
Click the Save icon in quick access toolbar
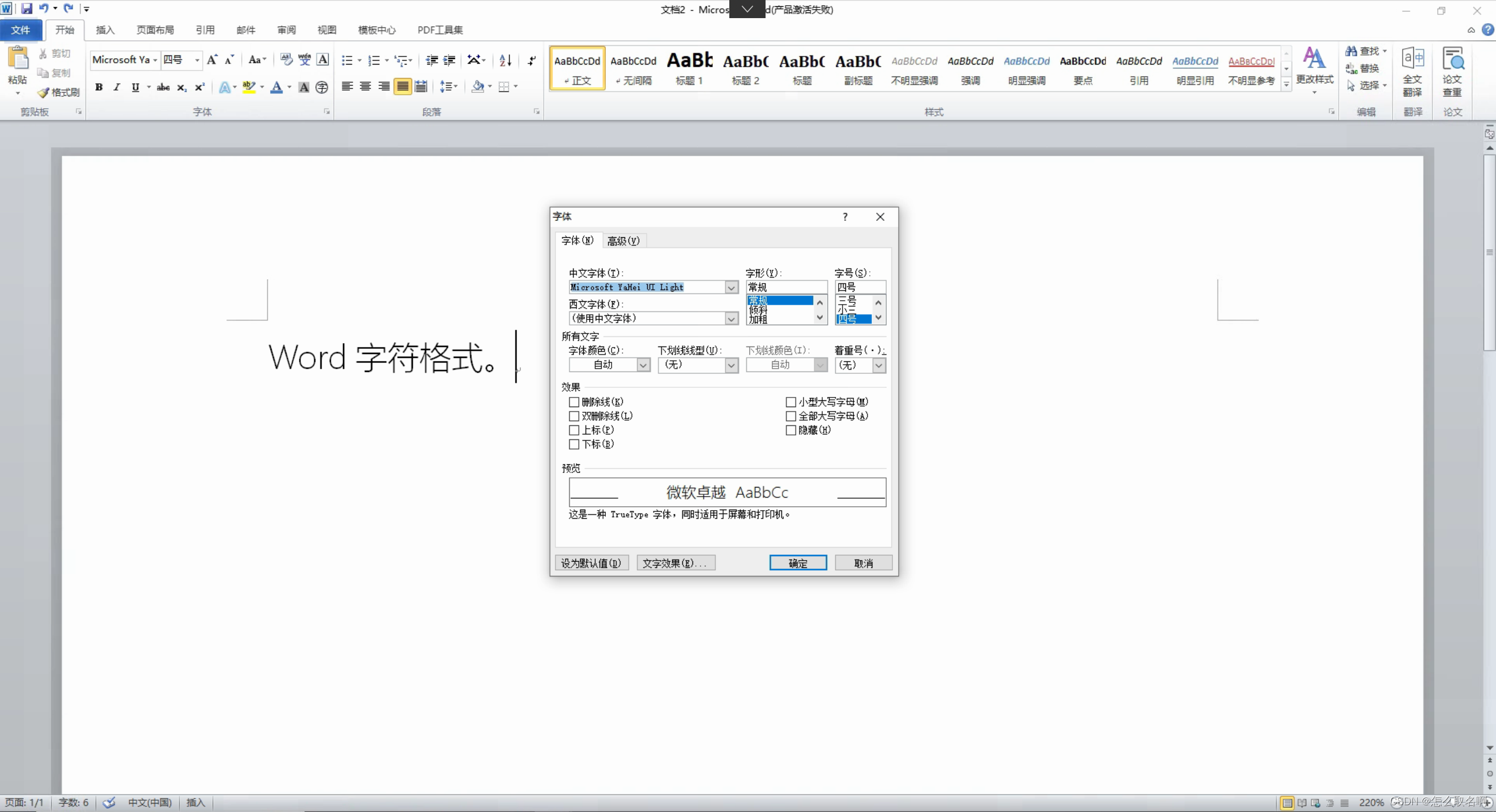(27, 8)
